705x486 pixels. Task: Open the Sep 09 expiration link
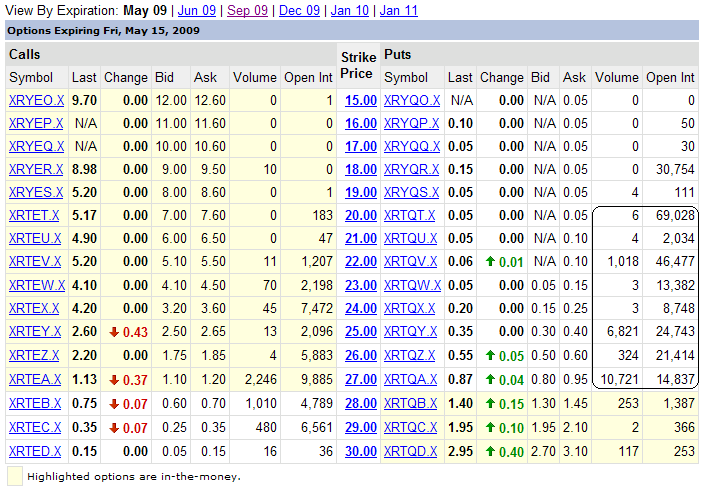click(247, 10)
